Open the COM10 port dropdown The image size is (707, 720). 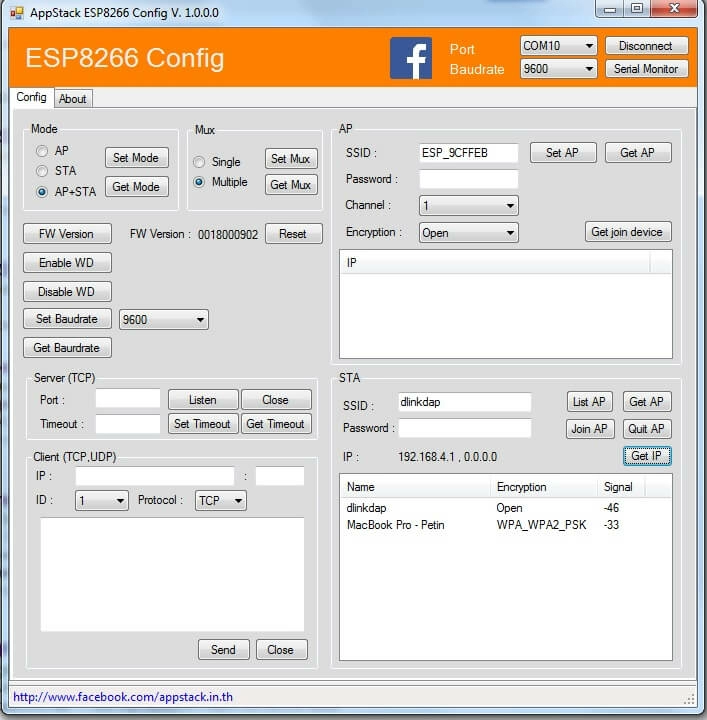click(x=558, y=46)
